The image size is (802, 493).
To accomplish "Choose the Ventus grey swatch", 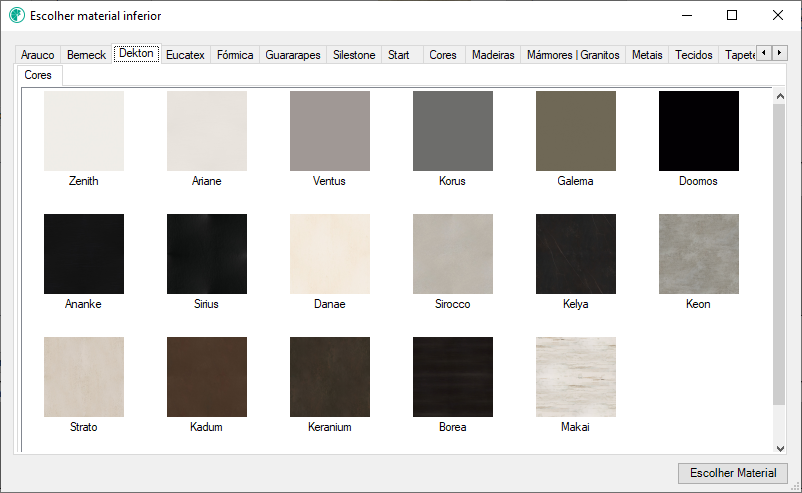I will (330, 131).
